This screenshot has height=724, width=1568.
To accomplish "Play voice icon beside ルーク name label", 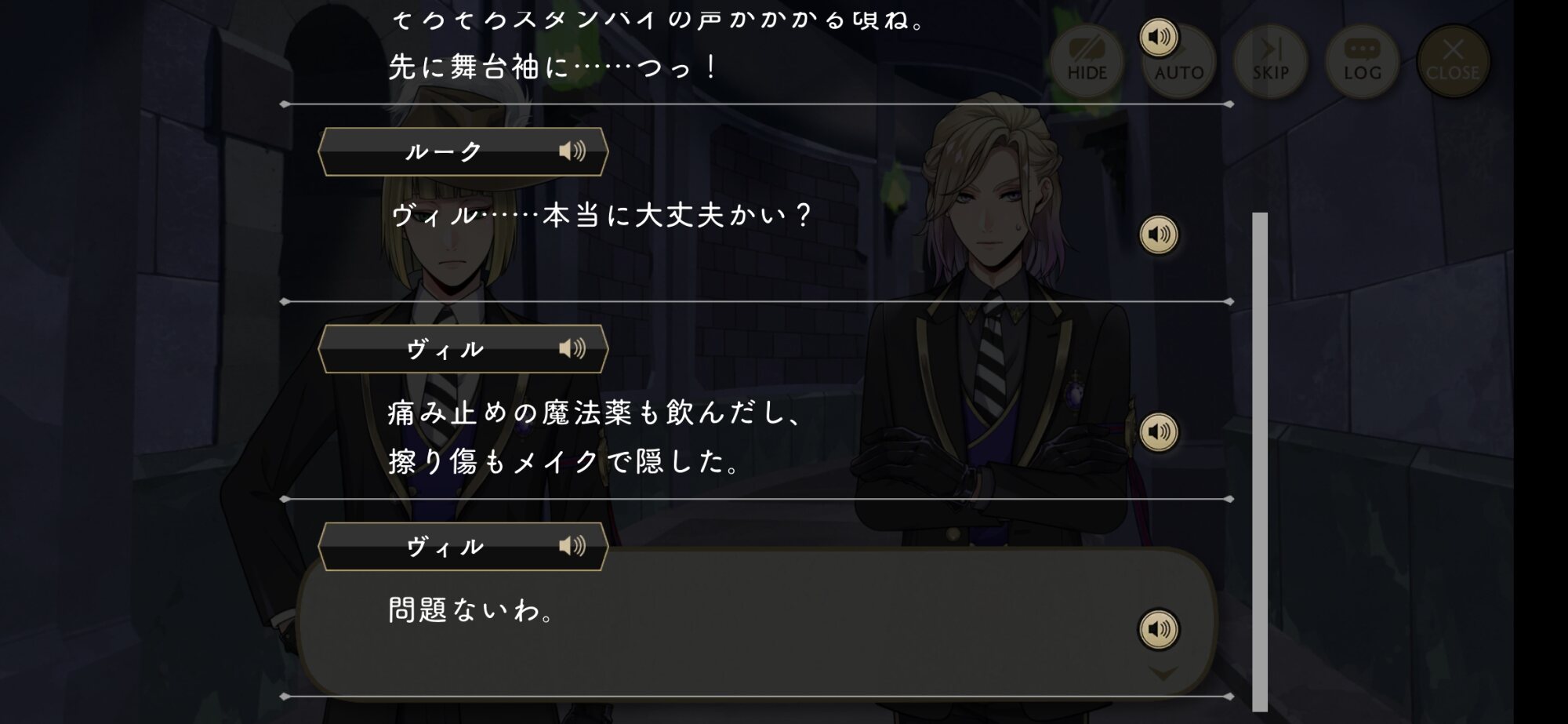I will pyautogui.click(x=572, y=151).
